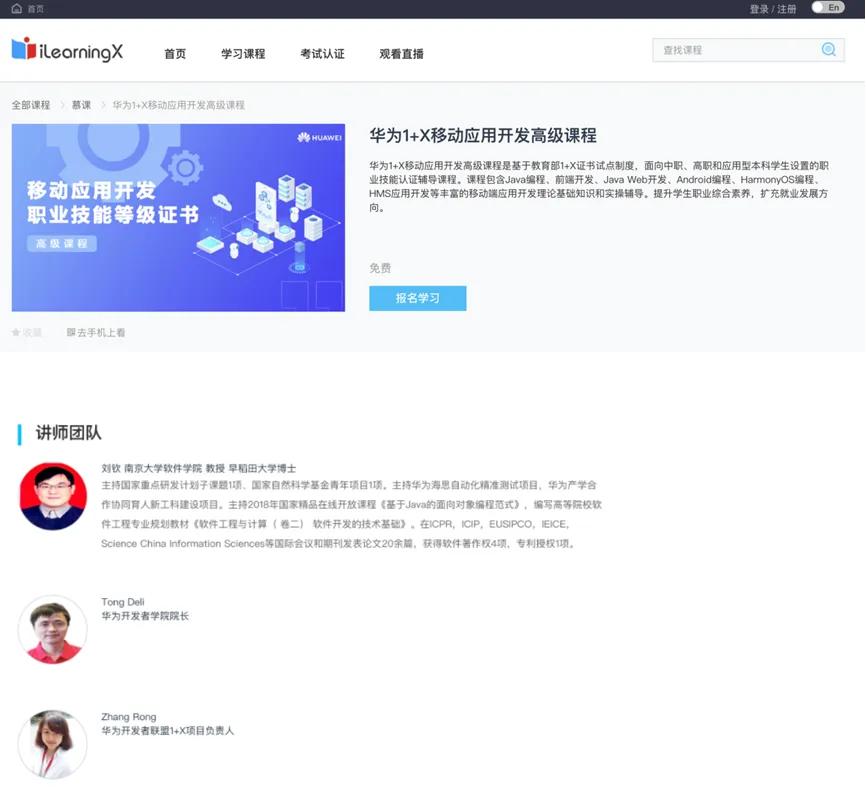Image resolution: width=866 pixels, height=791 pixels.
Task: Open the 考试认证 menu item
Action: 322,54
